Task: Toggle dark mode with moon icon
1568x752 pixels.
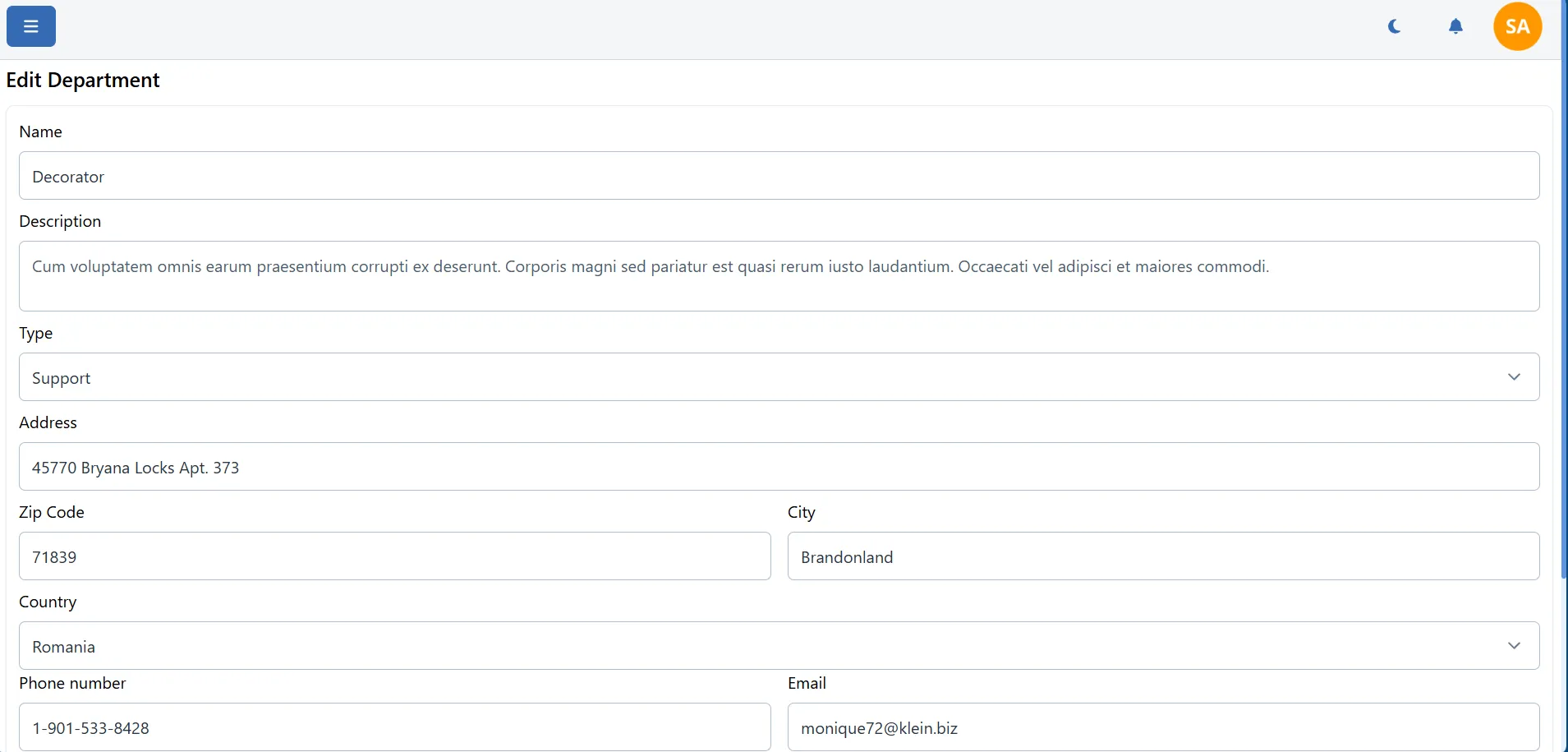Action: [x=1394, y=26]
